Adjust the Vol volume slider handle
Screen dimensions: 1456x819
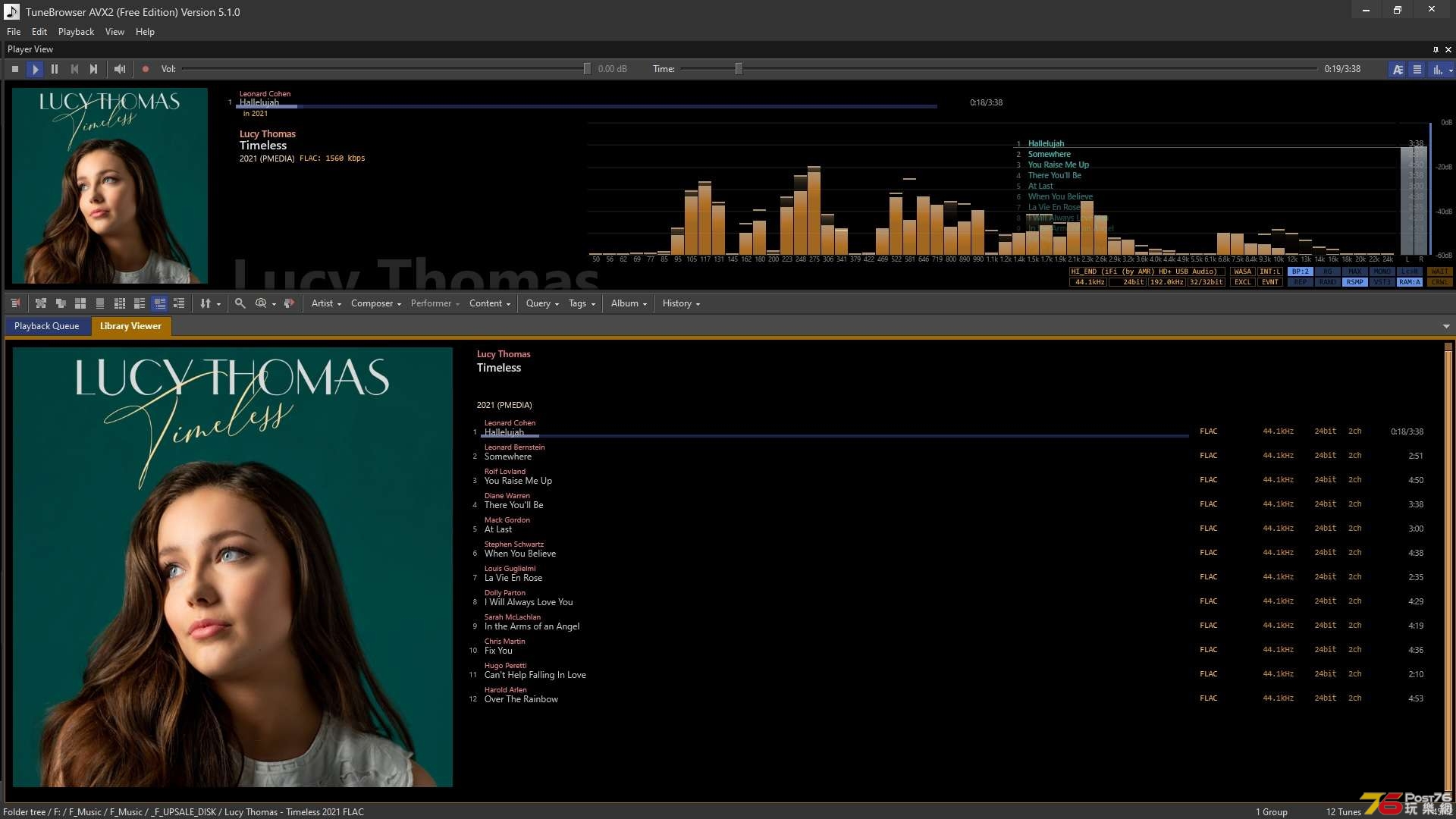587,69
